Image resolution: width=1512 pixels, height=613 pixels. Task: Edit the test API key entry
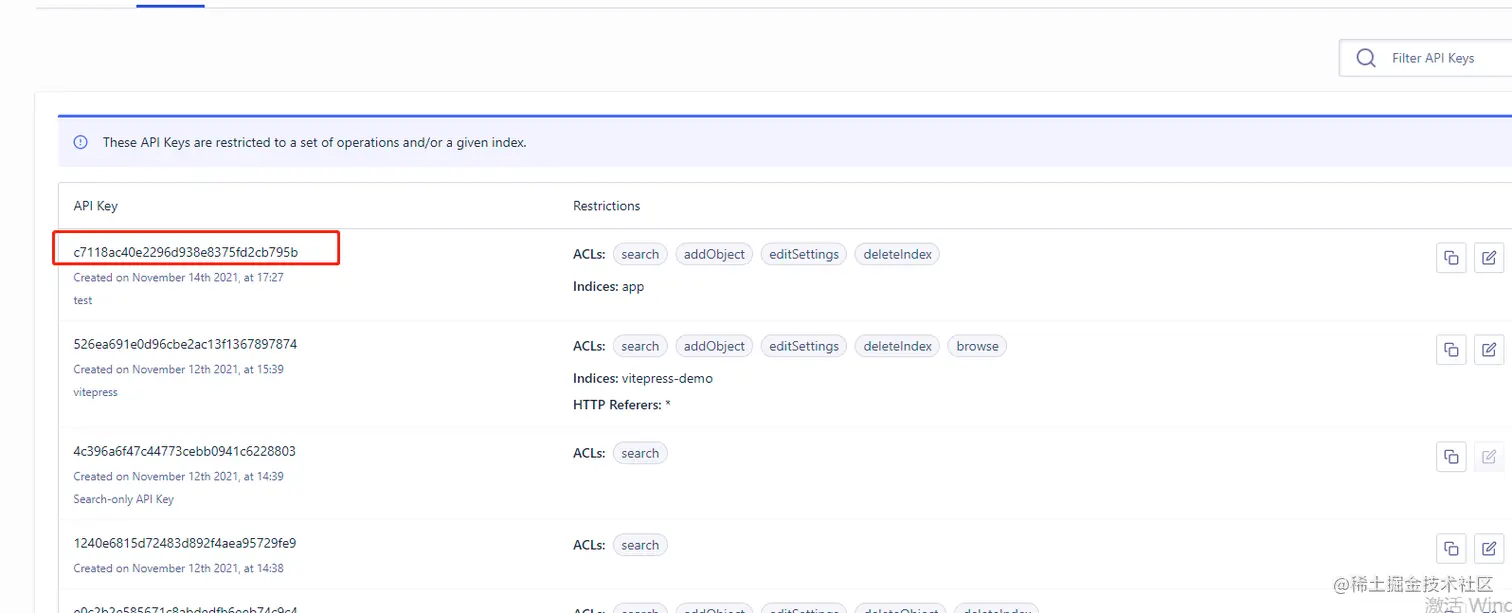(1489, 258)
